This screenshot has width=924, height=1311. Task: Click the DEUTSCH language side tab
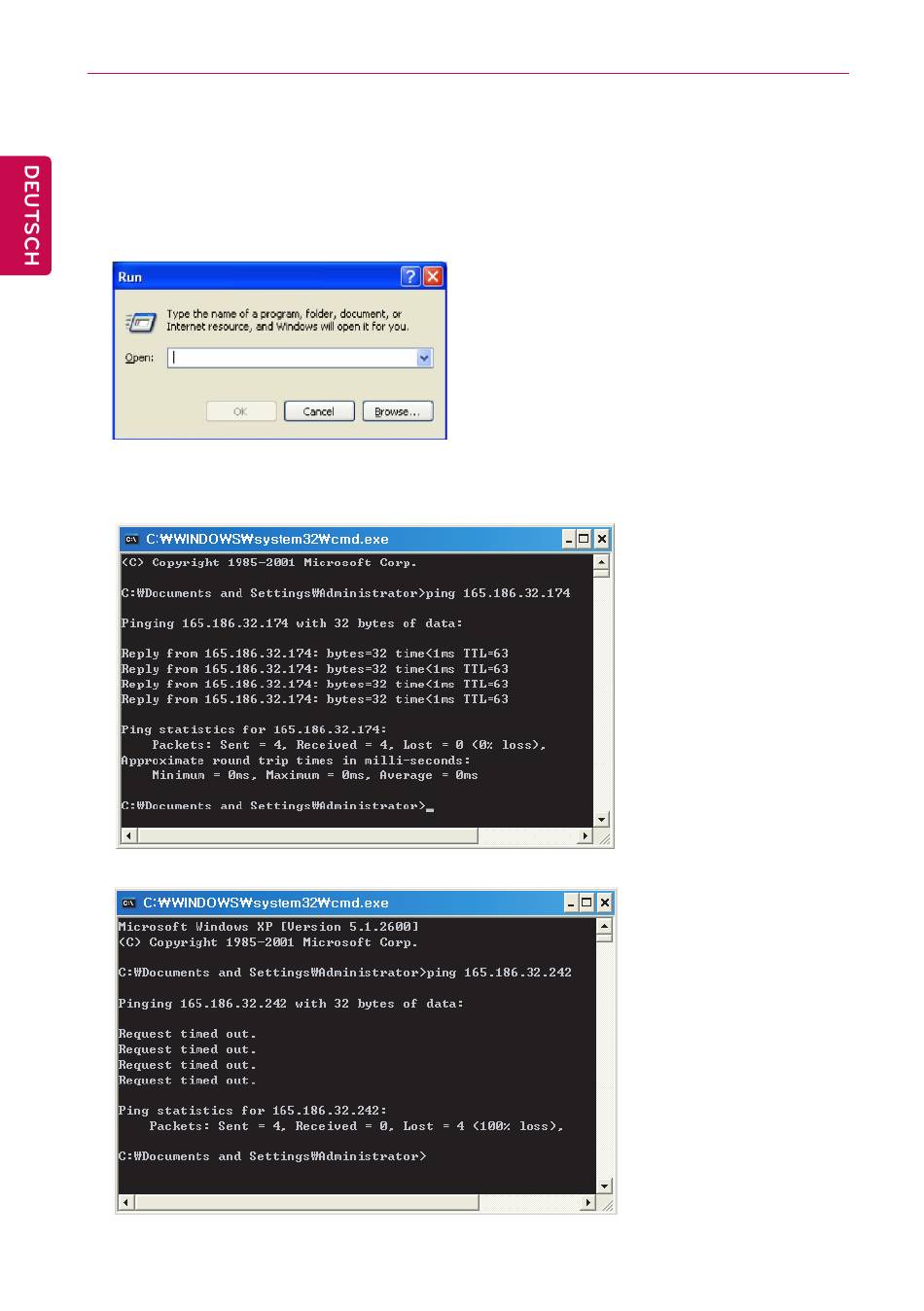click(x=27, y=215)
